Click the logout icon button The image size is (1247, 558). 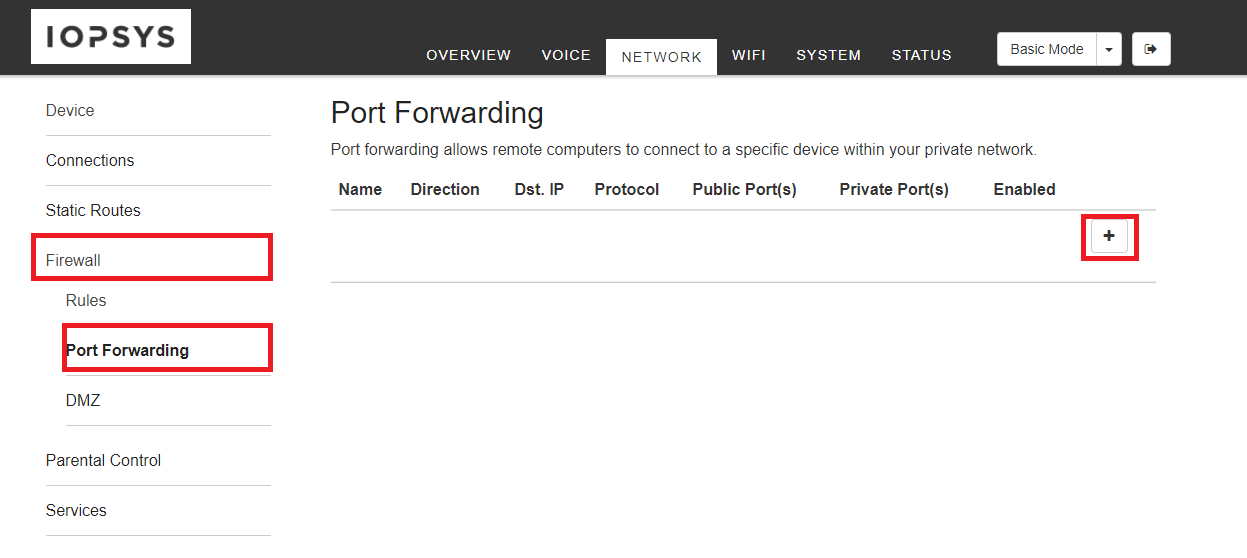pos(1151,49)
